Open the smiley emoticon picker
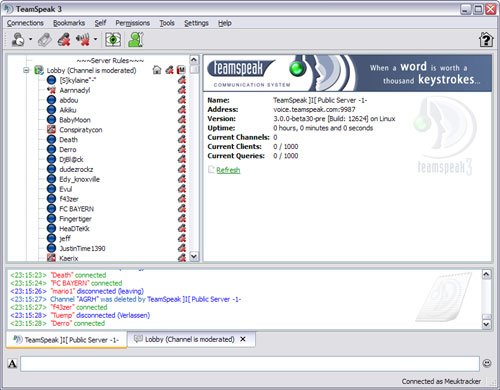The image size is (500, 390). [x=487, y=363]
